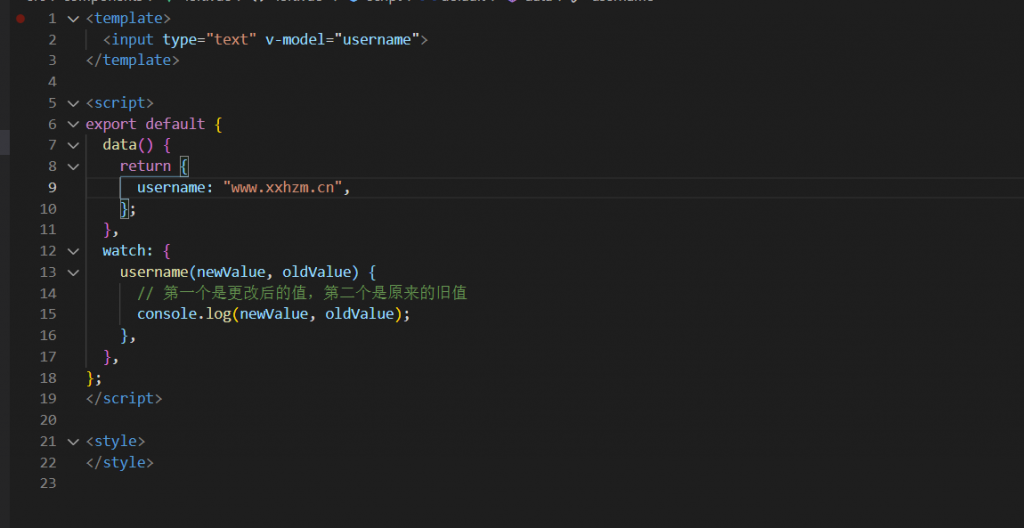Click the red breakpoint dot on line 1

(x=21, y=18)
